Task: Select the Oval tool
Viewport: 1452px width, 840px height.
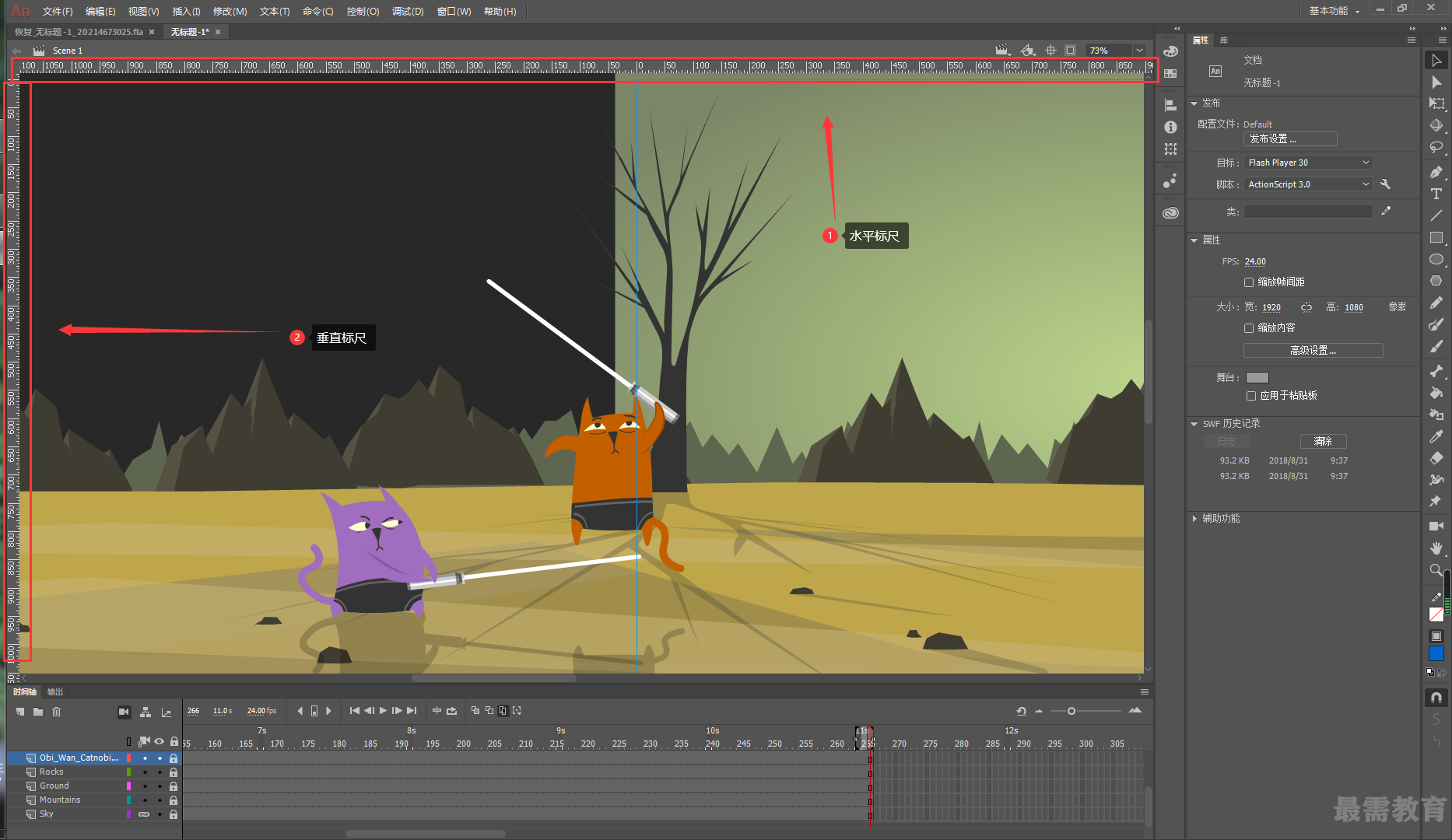Action: [1436, 259]
